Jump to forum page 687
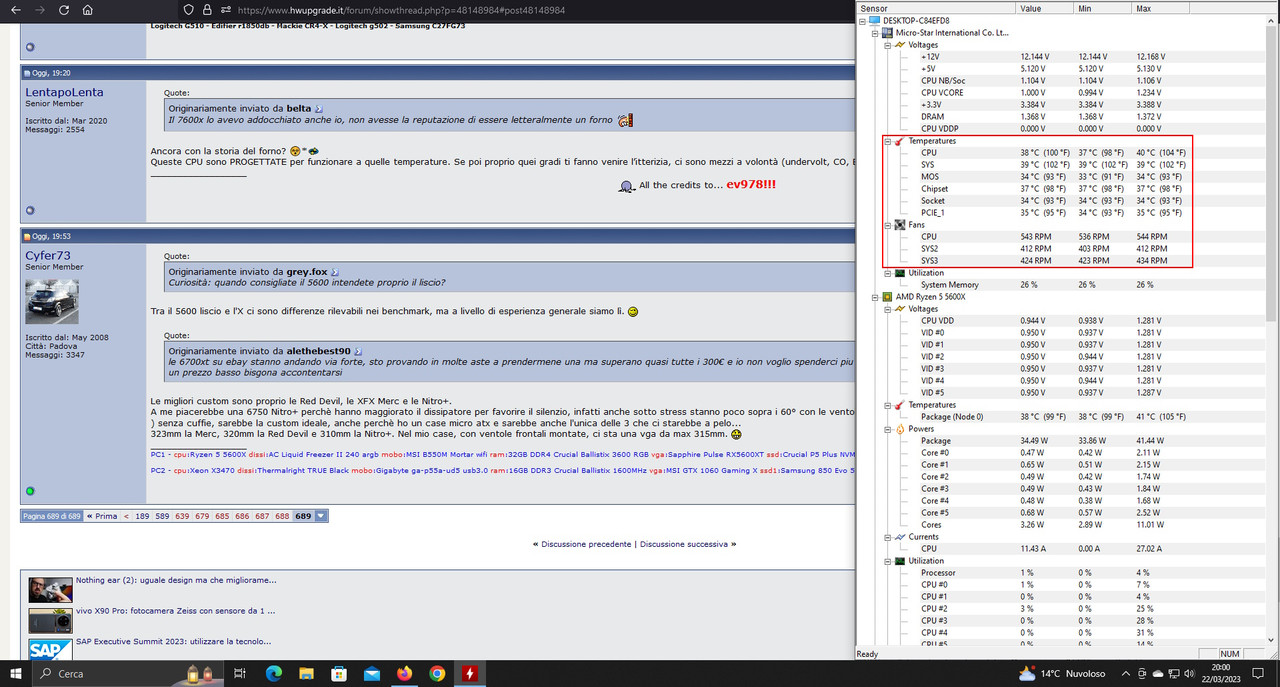1280x687 pixels. 262,516
